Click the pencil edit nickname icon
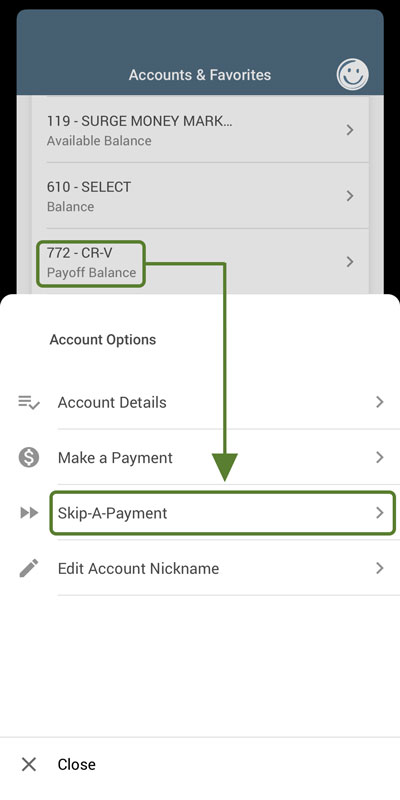Viewport: 400px width, 800px height. (29, 568)
